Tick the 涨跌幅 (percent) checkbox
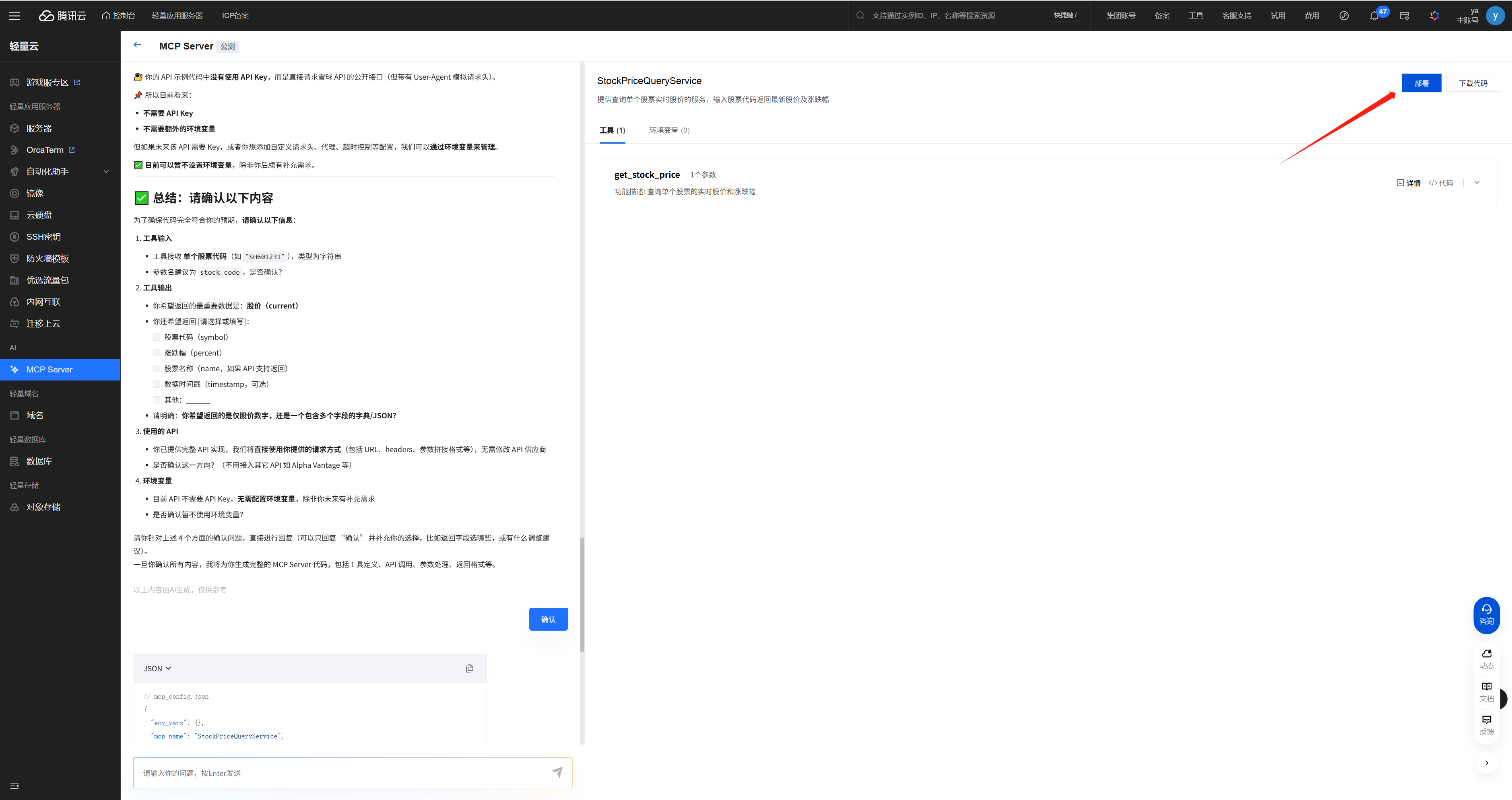Viewport: 1512px width, 800px height. [x=156, y=353]
